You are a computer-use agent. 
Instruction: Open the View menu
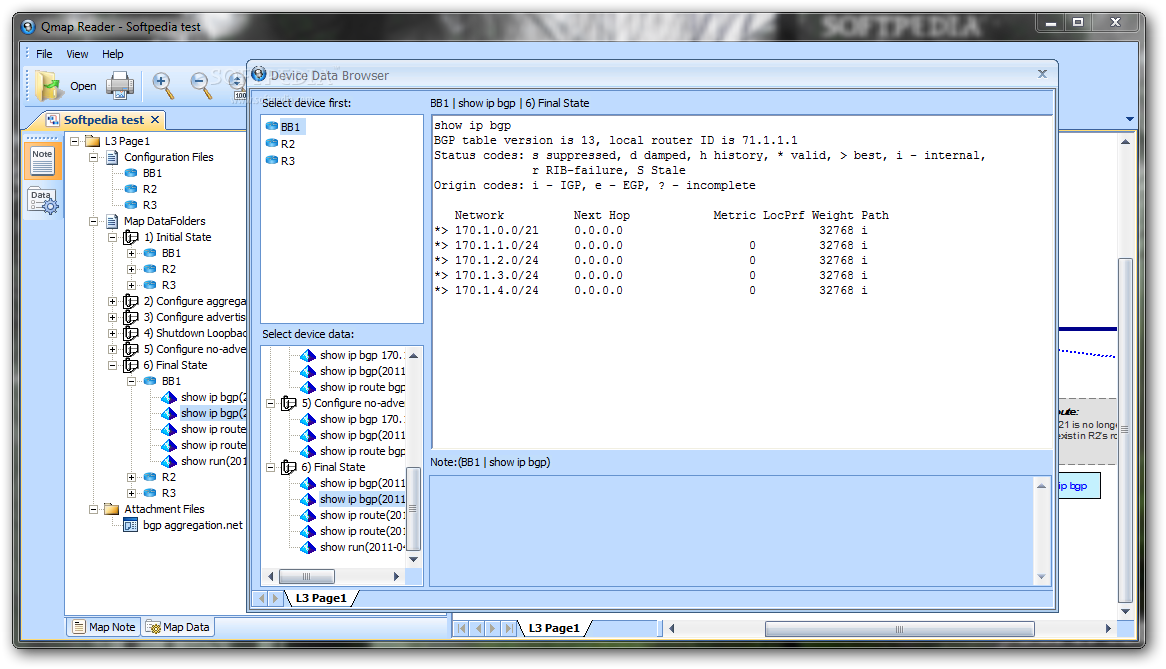(x=77, y=54)
